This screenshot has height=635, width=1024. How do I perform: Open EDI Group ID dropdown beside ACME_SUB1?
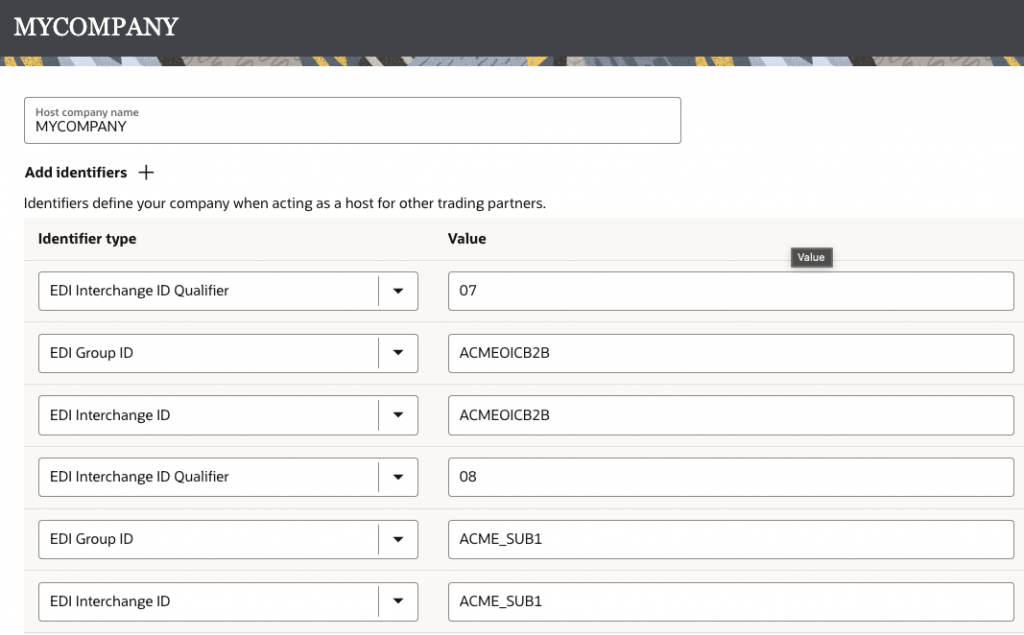pos(398,539)
